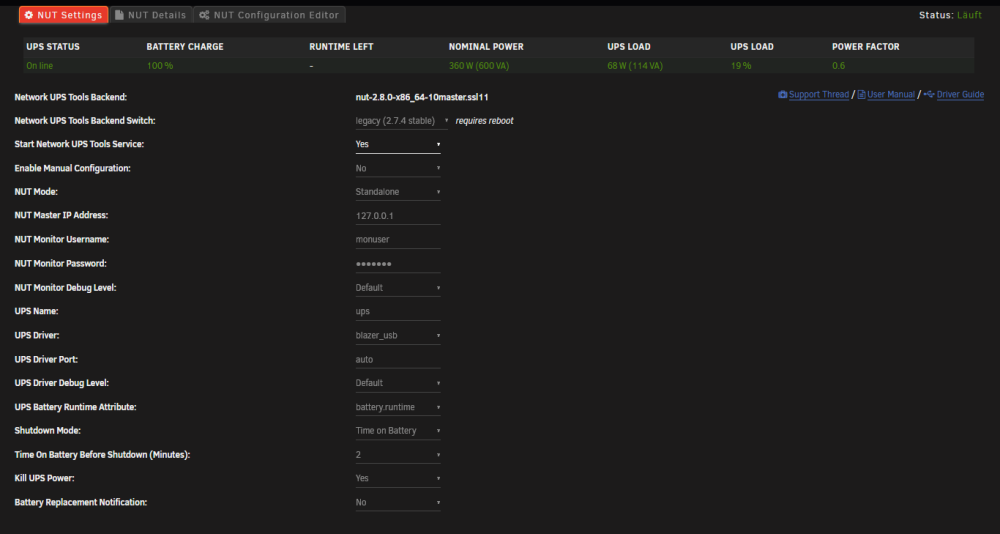Click the gear icon on NUT Settings tab

[29, 15]
